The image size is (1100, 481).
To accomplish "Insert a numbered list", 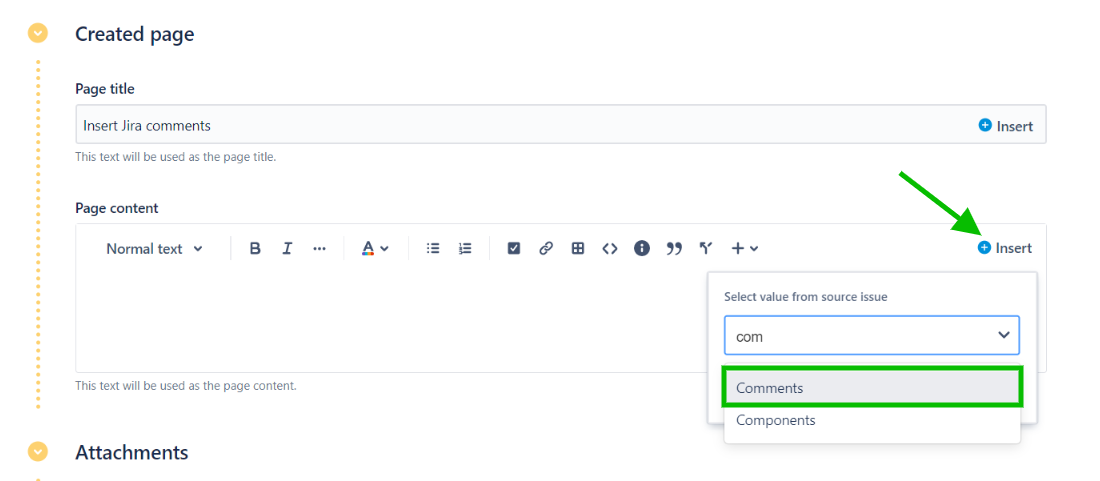I will 465,249.
